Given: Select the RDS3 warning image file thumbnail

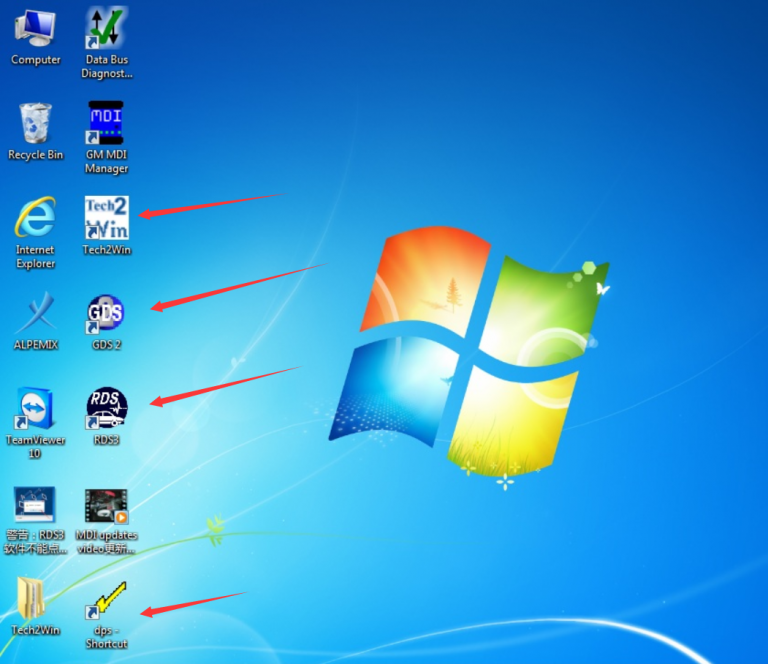Looking at the screenshot, I should (35, 506).
